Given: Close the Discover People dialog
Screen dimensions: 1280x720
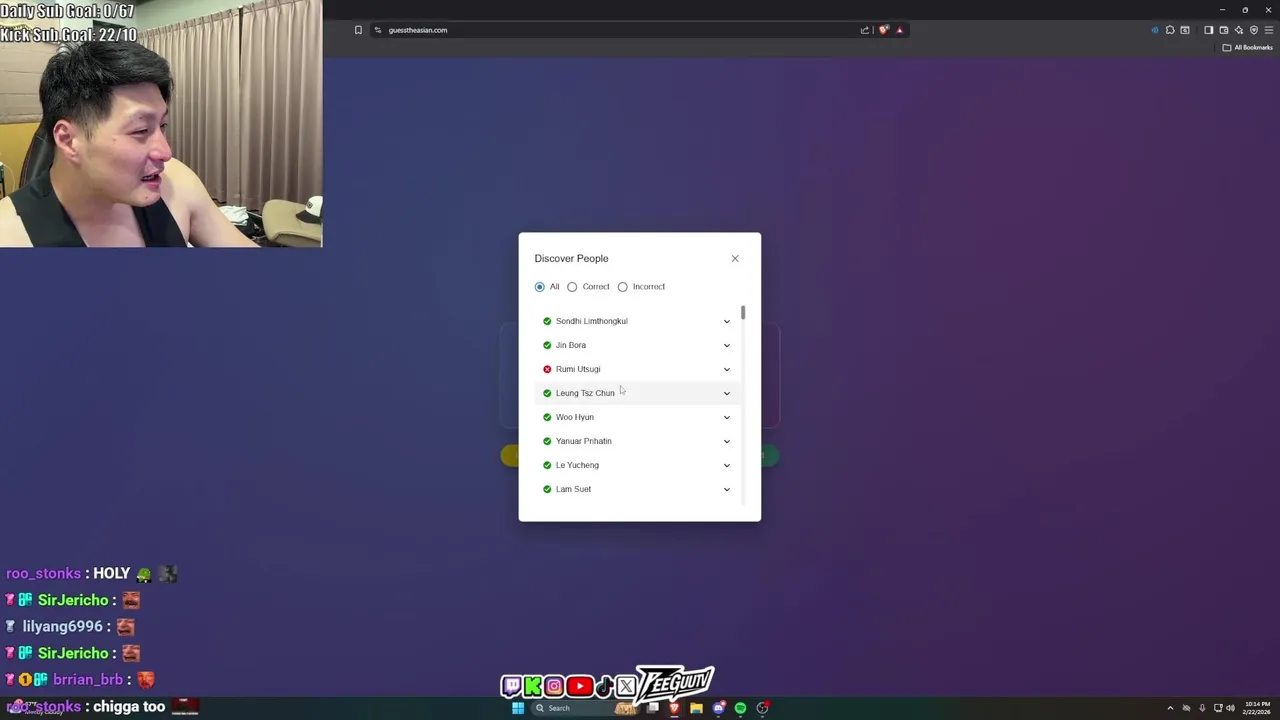Looking at the screenshot, I should coord(735,258).
